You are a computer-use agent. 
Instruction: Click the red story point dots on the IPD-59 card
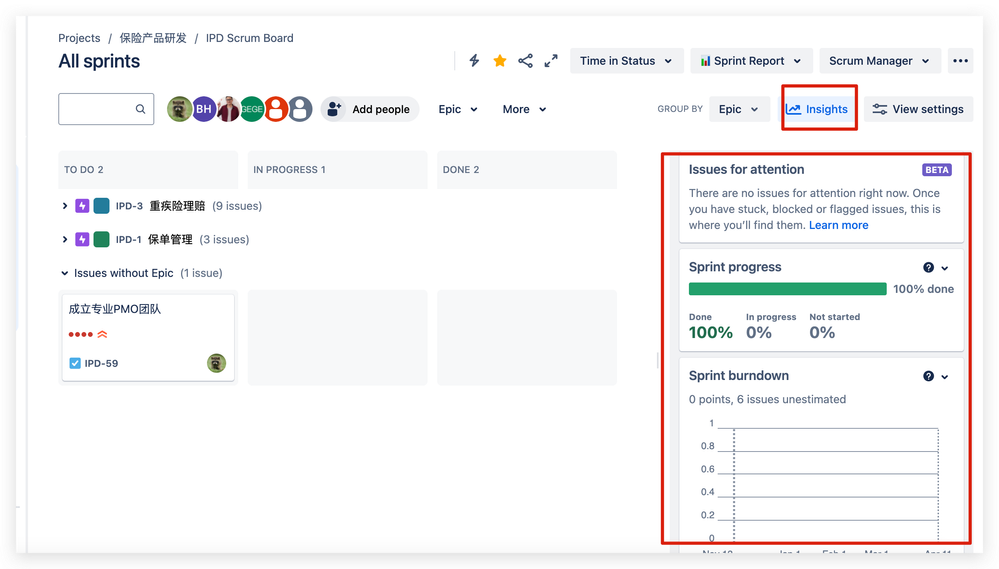pos(81,335)
